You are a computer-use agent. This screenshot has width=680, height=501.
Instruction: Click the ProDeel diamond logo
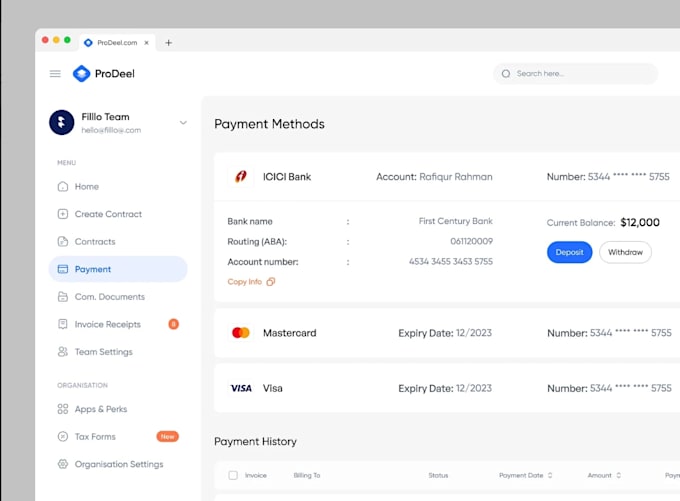(x=82, y=74)
